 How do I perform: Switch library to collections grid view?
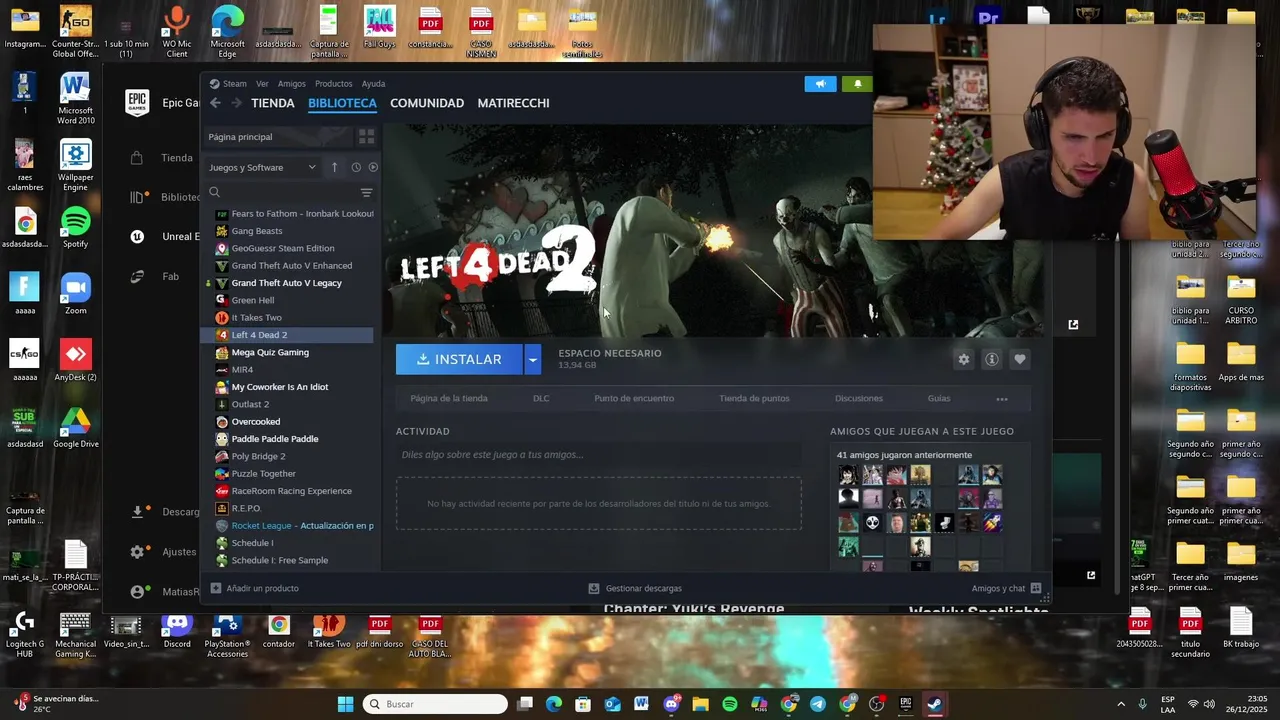366,136
